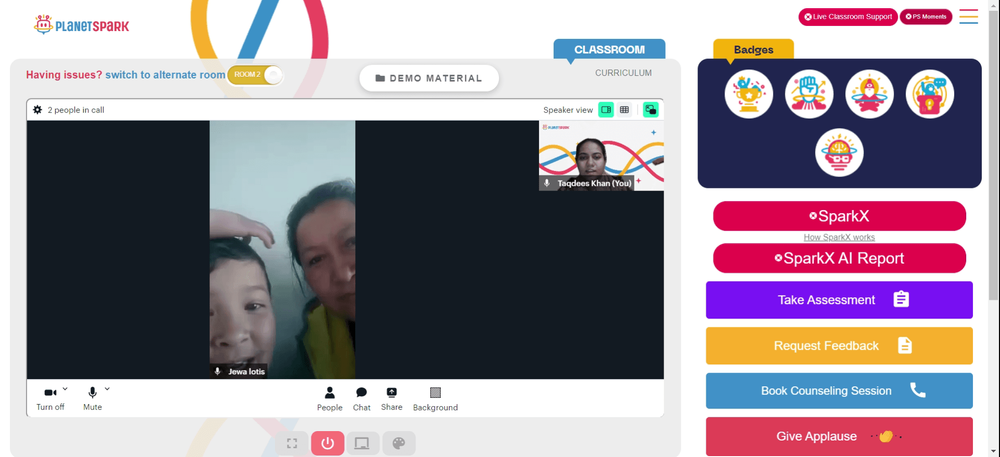This screenshot has width=1000, height=457.
Task: Click the '2 people in call' text
Action: (76, 110)
